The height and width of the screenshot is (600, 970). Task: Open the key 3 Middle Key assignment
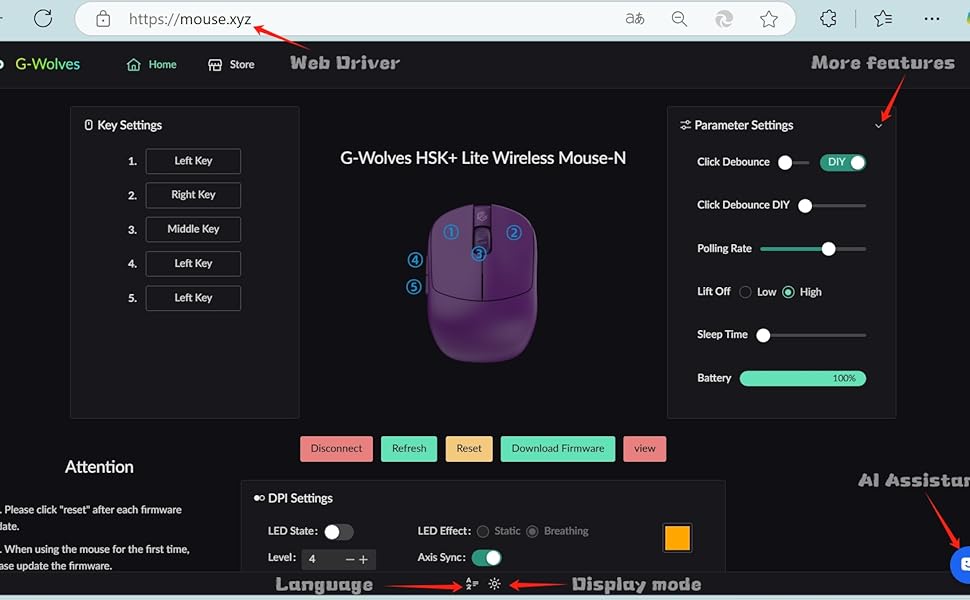click(x=193, y=229)
